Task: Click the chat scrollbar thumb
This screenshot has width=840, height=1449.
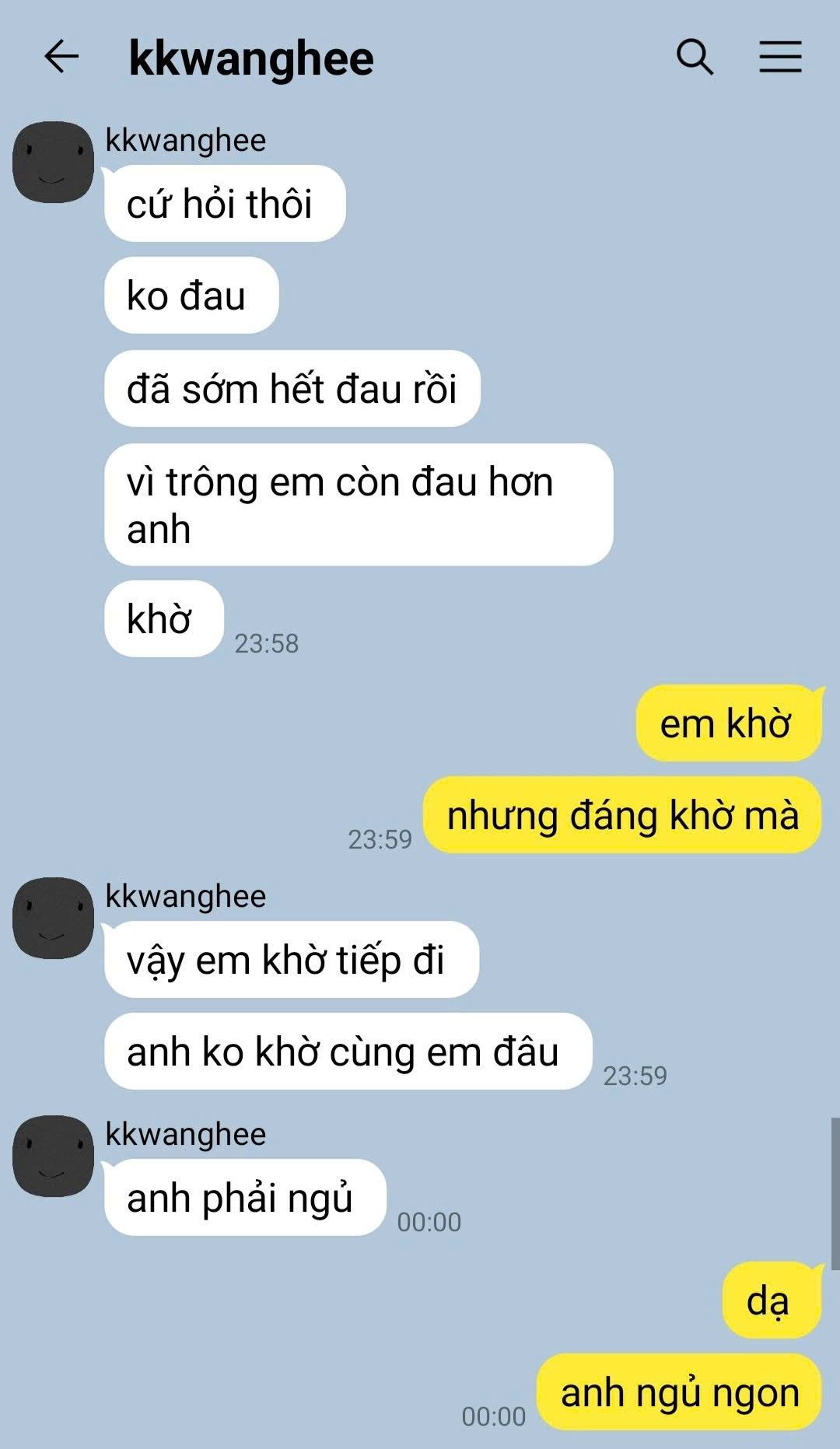Action: (x=835, y=1194)
